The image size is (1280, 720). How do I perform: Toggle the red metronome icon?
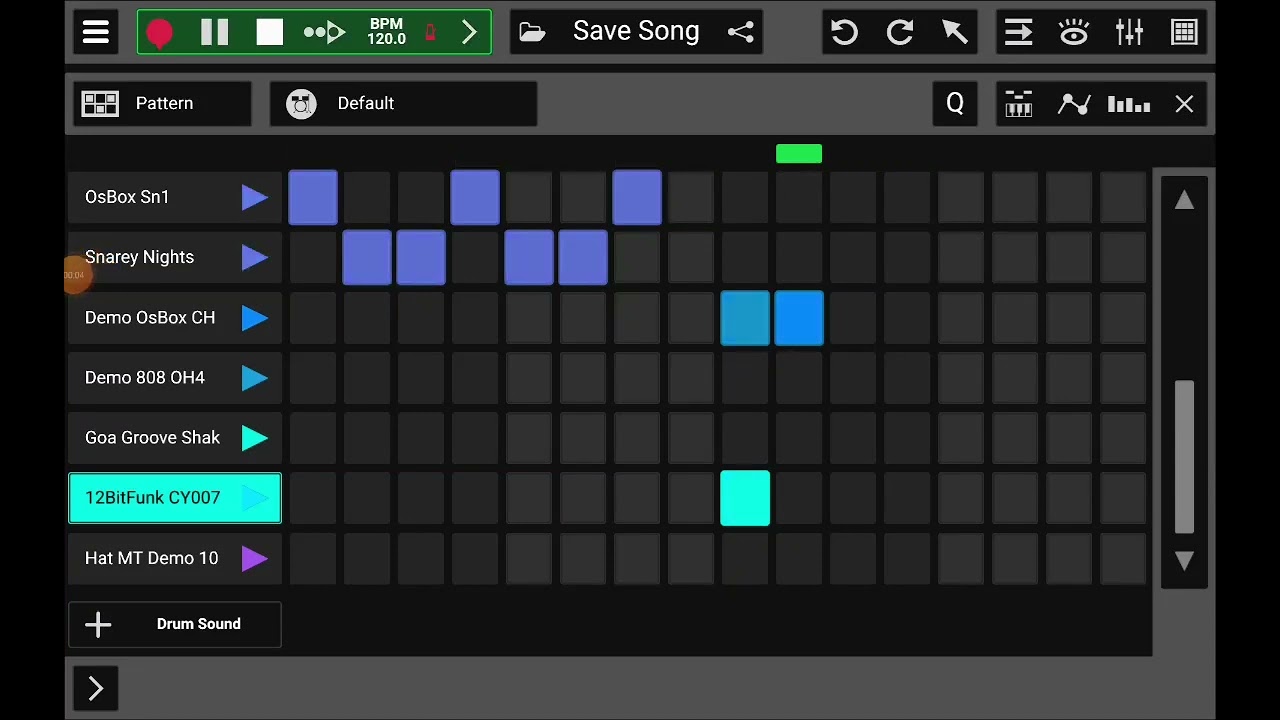click(x=431, y=32)
